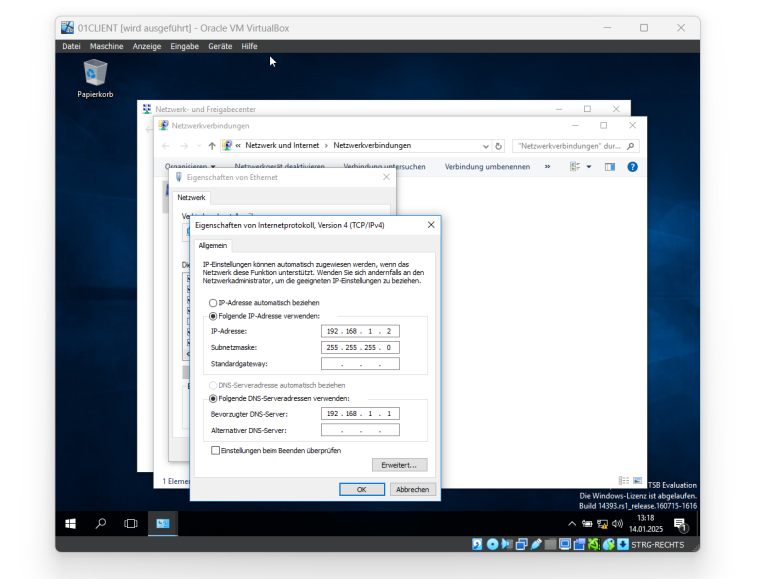Open the Papierkorb desktop icon
The height and width of the screenshot is (579, 768).
pyautogui.click(x=95, y=78)
